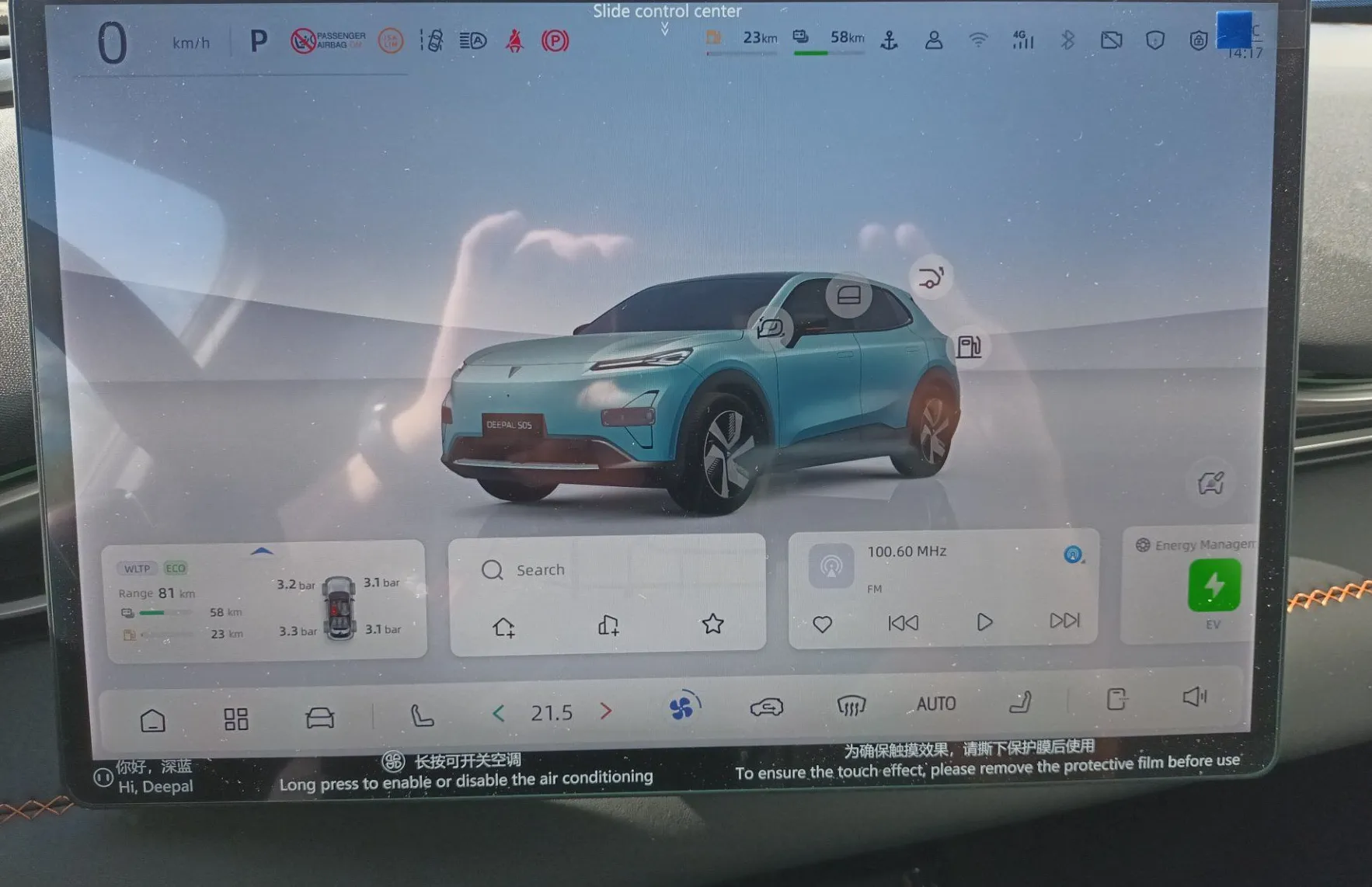Open mobile phone device icon
Screen dimensions: 1372x887
1116,699
